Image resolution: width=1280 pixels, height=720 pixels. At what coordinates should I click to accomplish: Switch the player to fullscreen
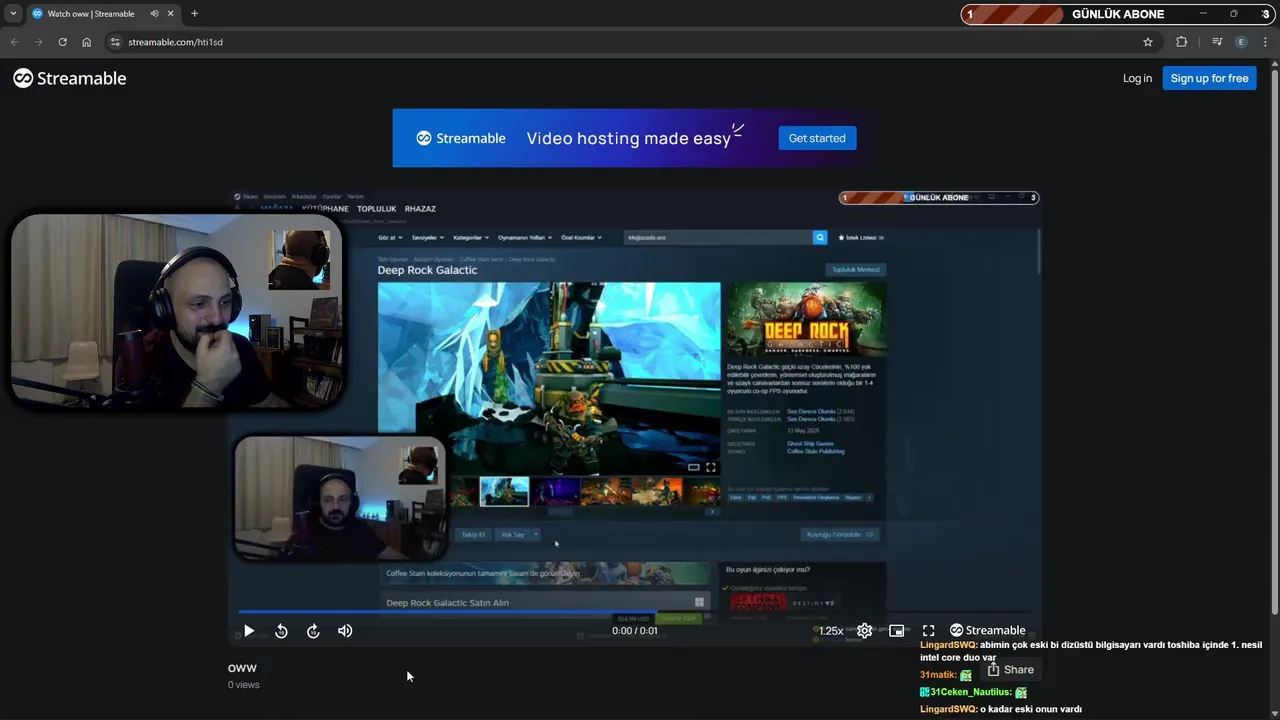pos(929,631)
